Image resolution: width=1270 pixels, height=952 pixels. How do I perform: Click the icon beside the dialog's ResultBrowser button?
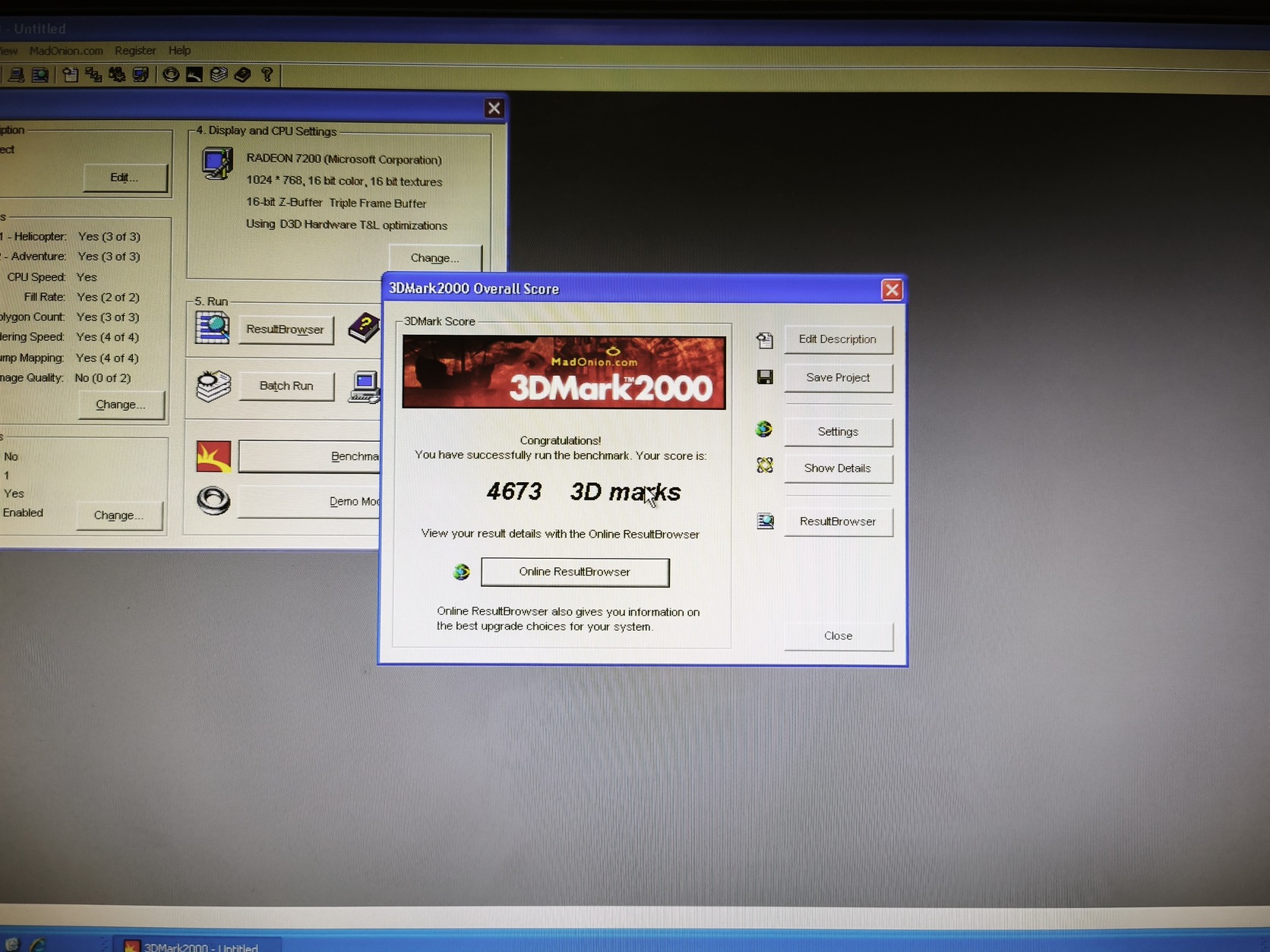[765, 521]
